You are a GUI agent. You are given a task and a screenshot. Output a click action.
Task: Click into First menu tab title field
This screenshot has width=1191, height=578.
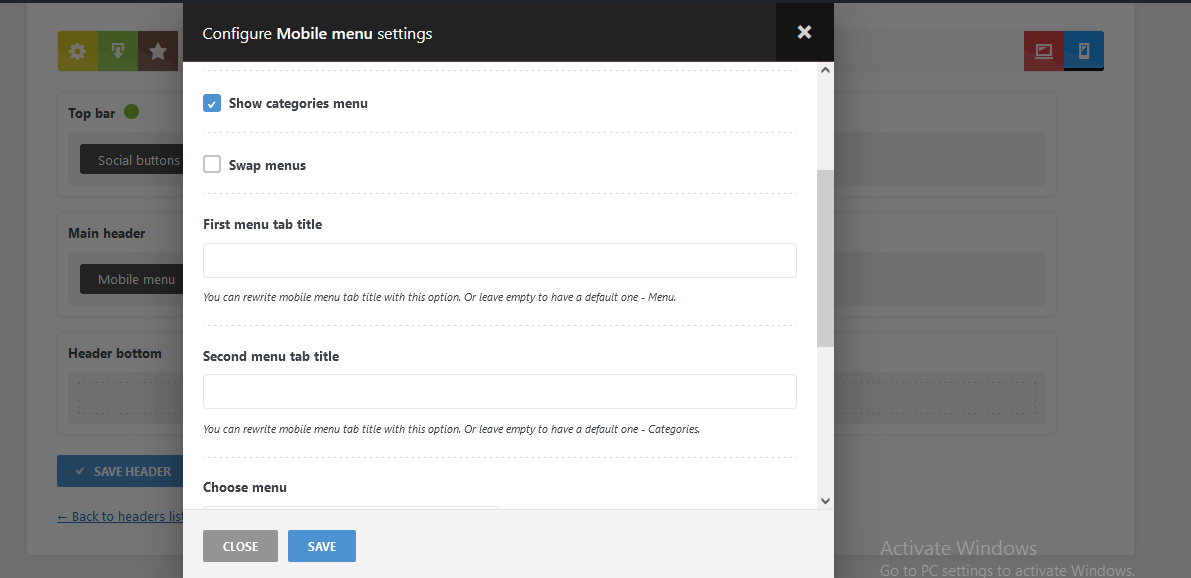pyautogui.click(x=499, y=260)
